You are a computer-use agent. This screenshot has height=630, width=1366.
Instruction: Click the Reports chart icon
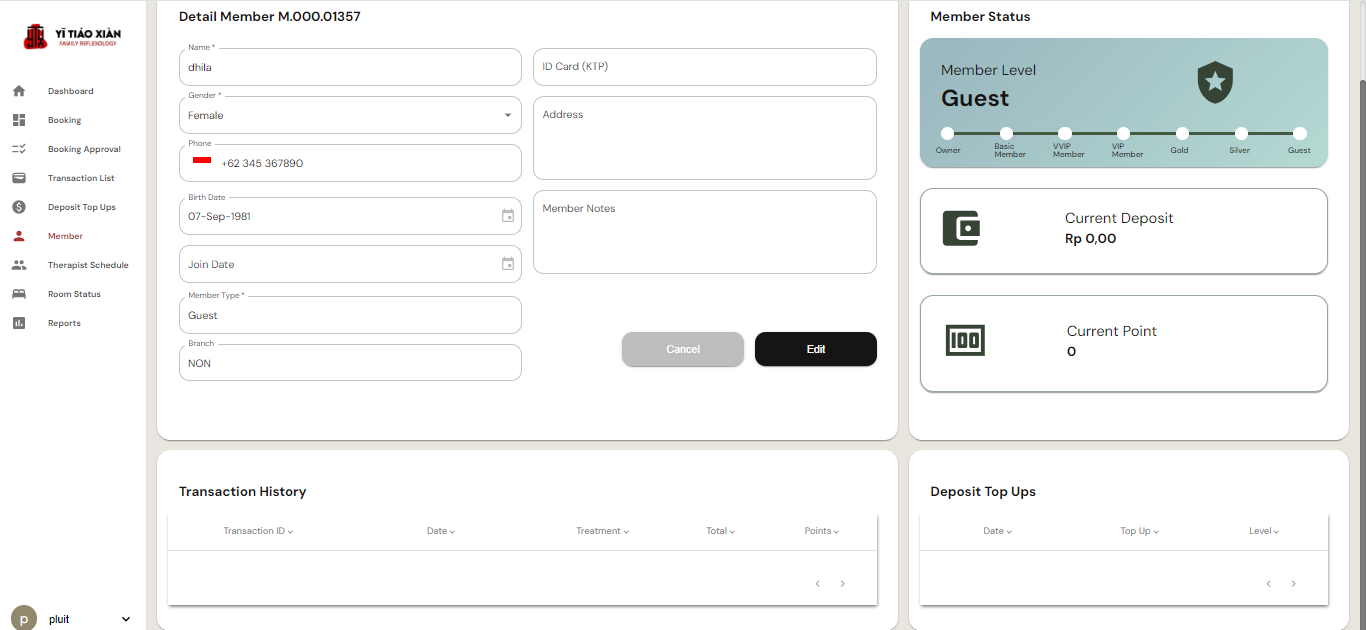pos(19,323)
